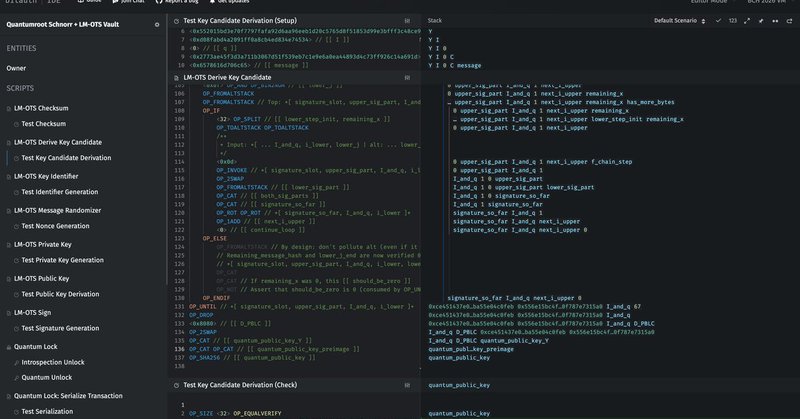Open template settings gear beside Quantumroot title
This screenshot has height=419, width=800.
click(157, 24)
